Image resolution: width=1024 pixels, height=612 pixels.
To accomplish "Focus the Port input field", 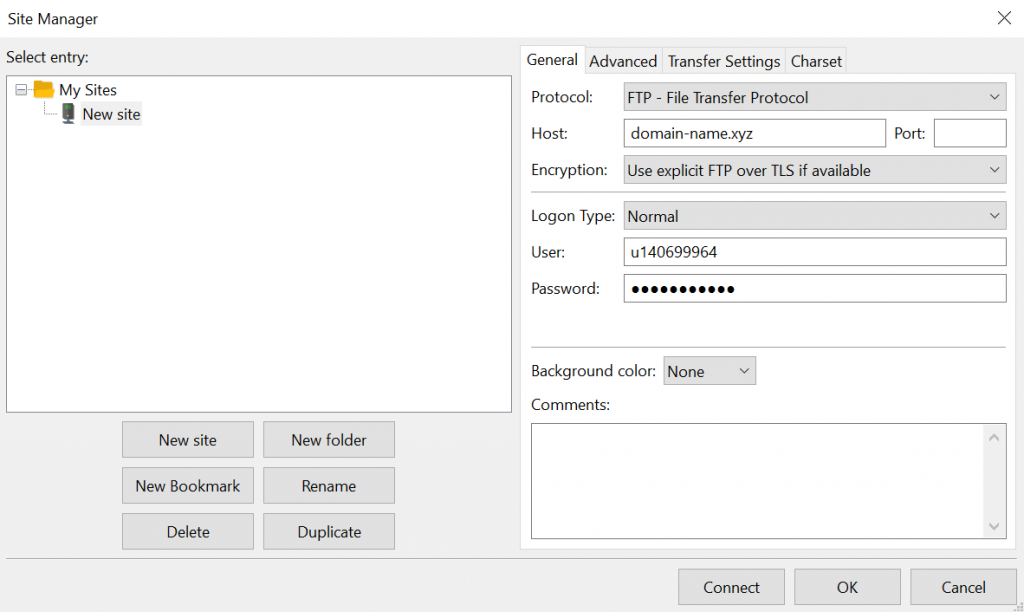I will click(x=969, y=133).
